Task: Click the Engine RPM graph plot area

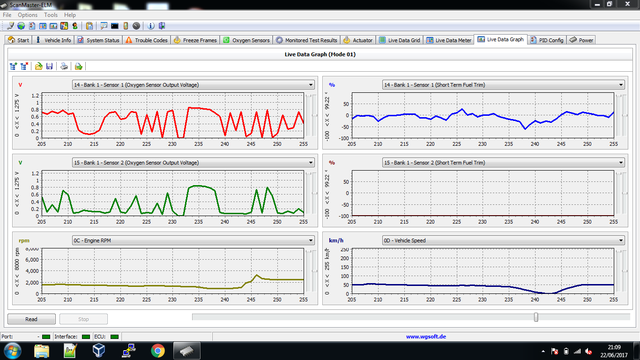Action: click(x=173, y=271)
